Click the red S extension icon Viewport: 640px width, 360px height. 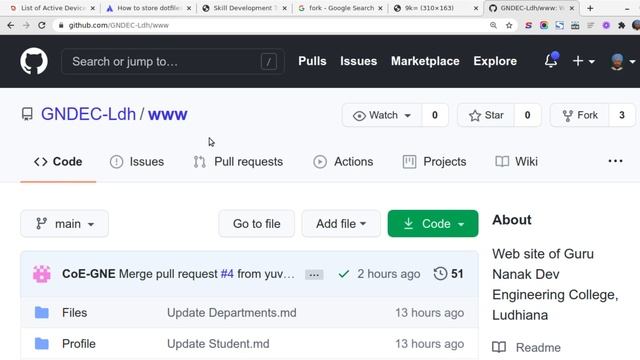click(529, 25)
